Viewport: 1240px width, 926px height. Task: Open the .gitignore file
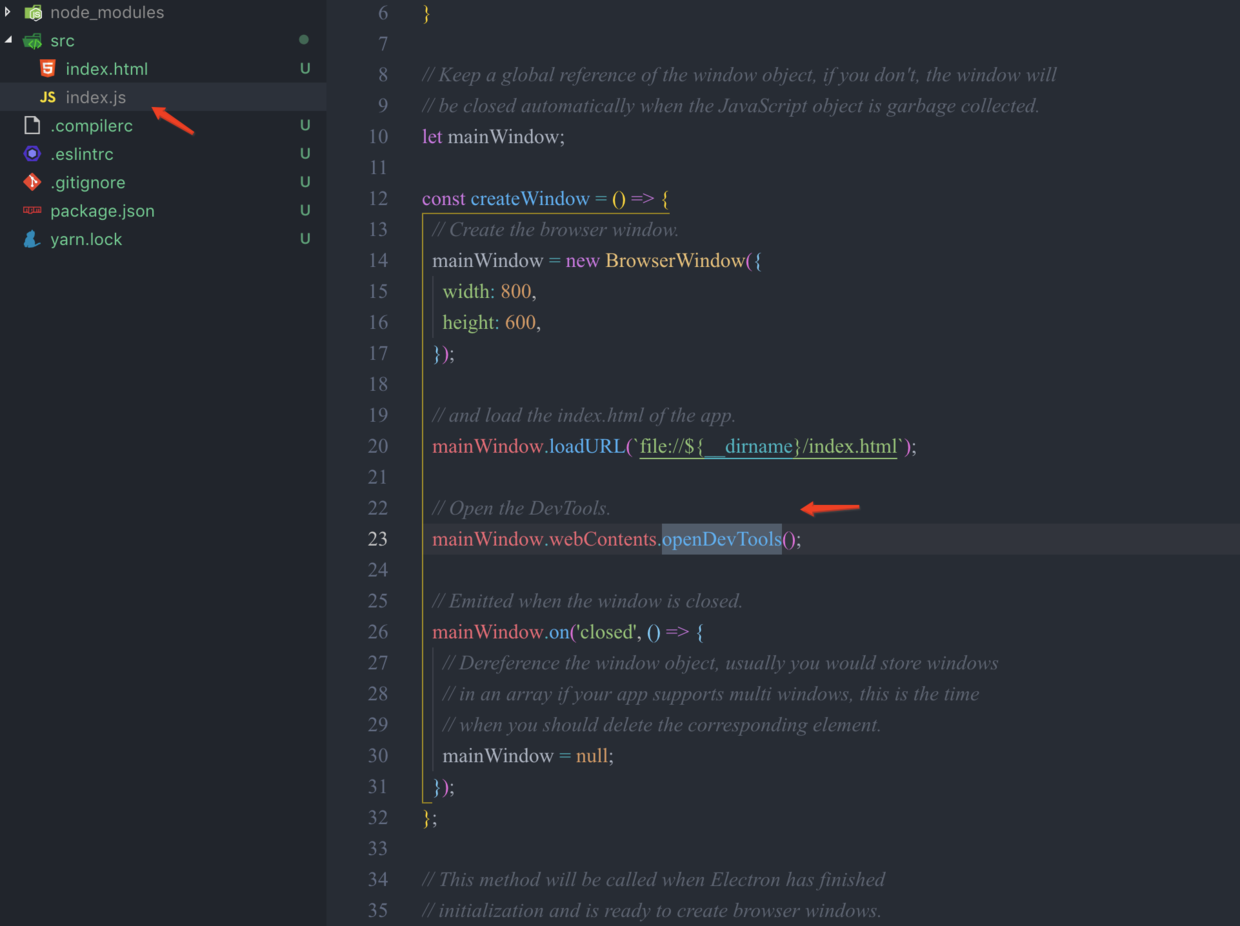(88, 182)
